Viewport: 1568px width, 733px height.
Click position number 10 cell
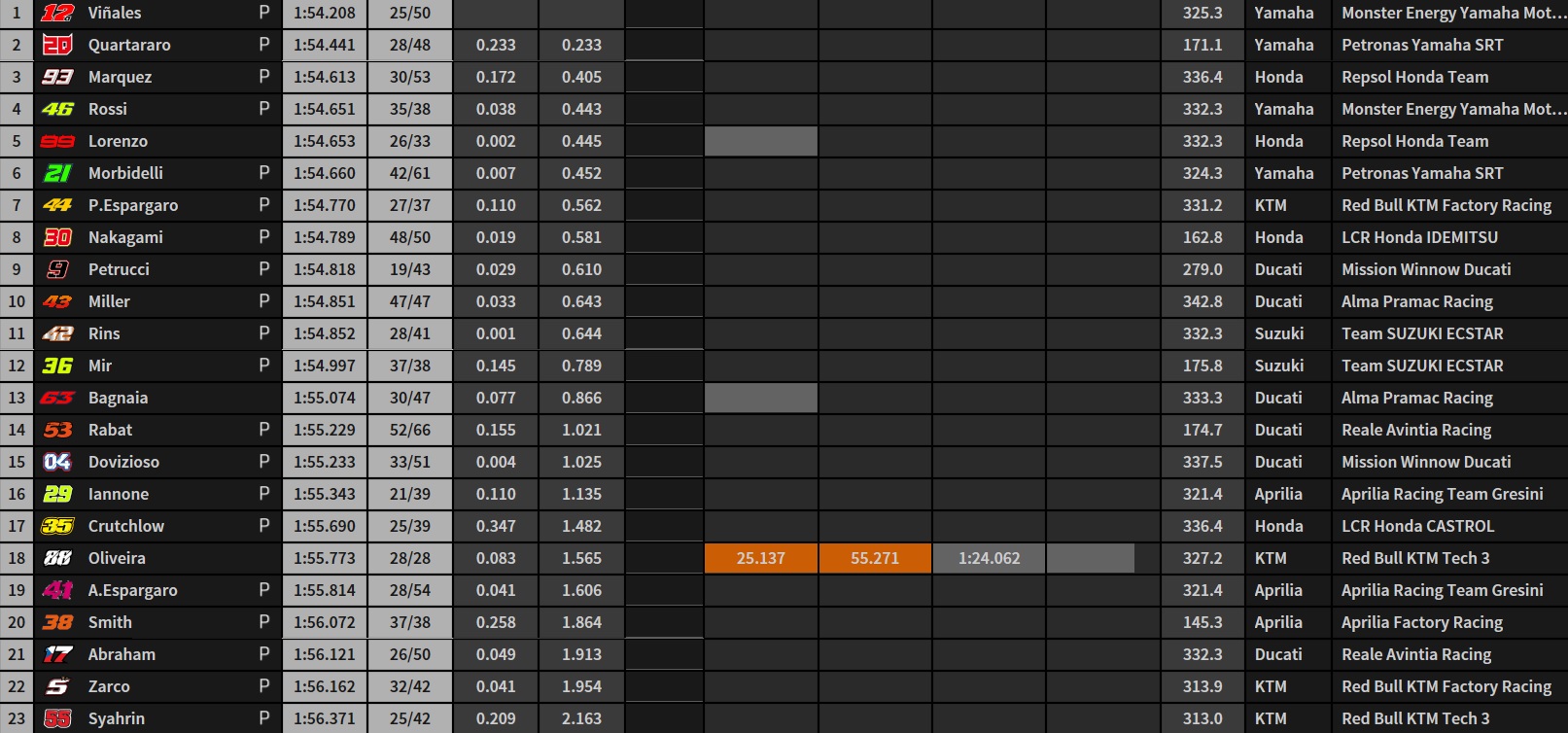[17, 301]
